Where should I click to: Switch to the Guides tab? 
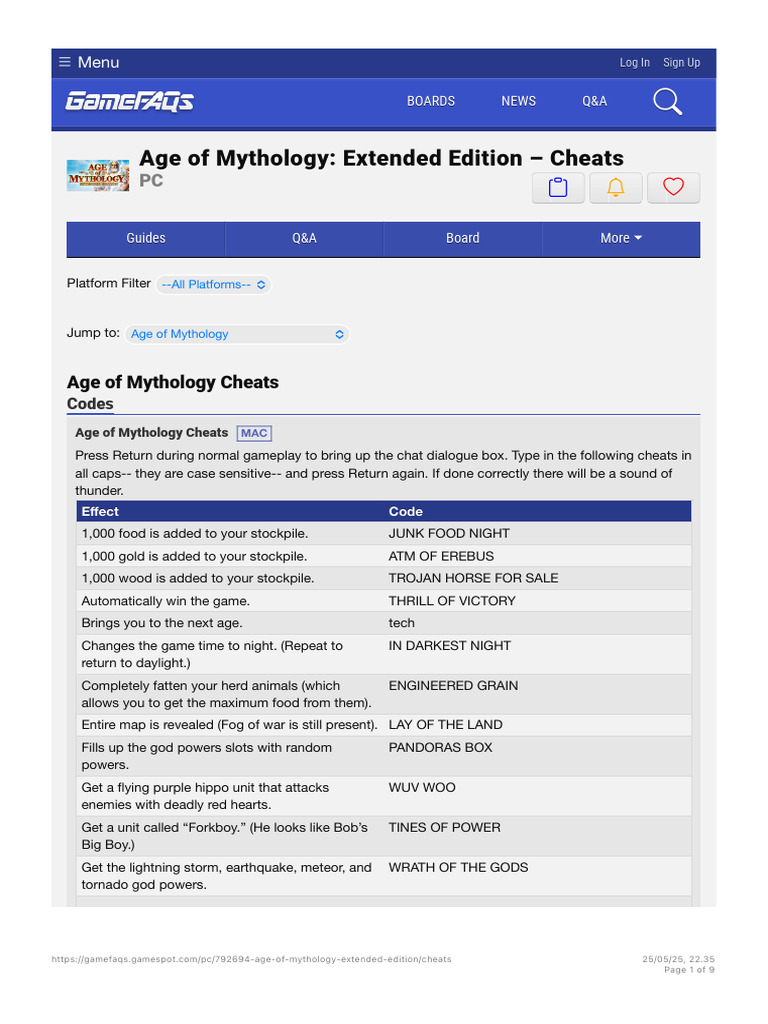pos(146,238)
